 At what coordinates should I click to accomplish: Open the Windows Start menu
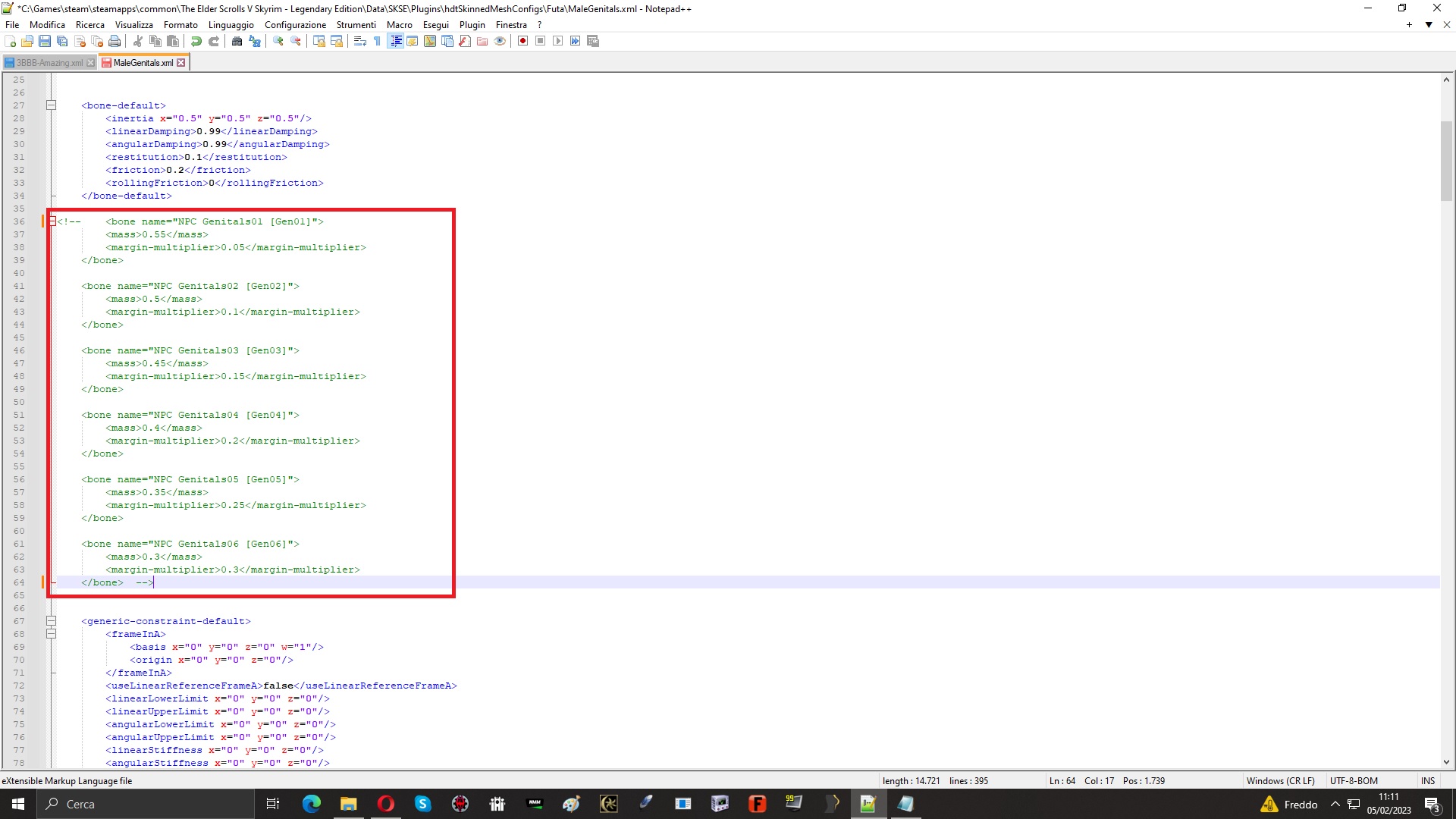click(18, 804)
